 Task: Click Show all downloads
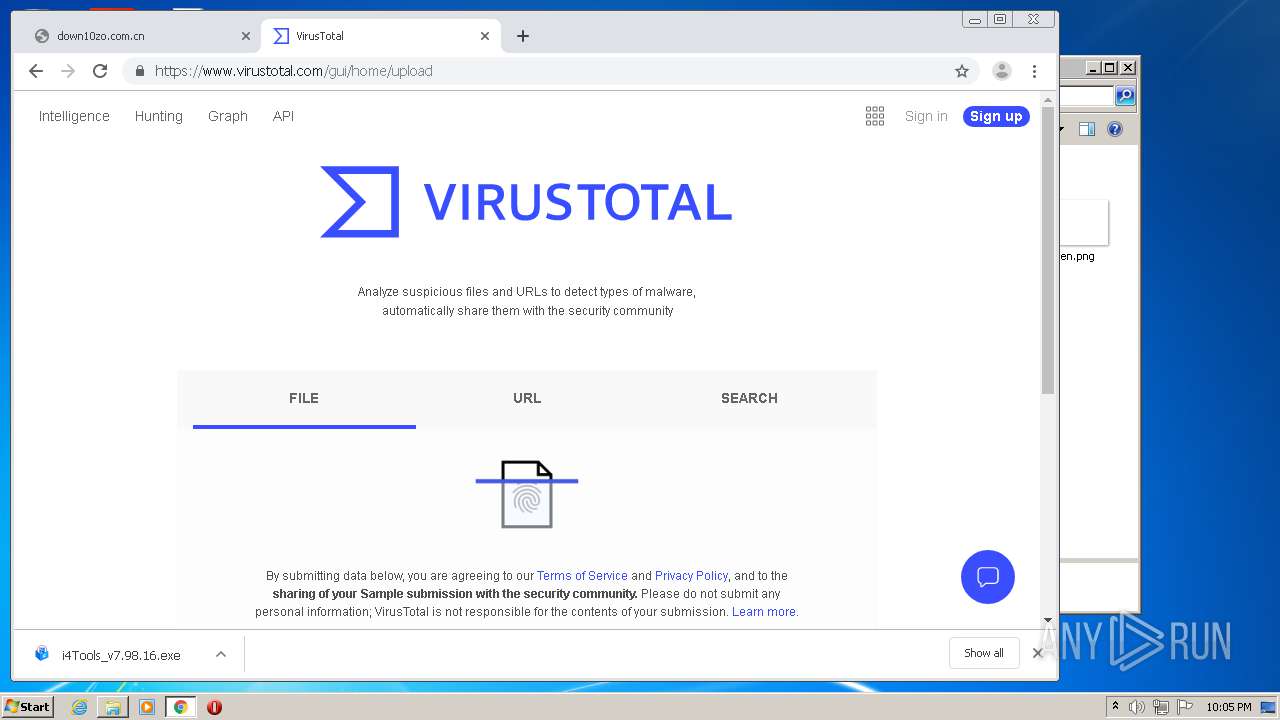(984, 653)
